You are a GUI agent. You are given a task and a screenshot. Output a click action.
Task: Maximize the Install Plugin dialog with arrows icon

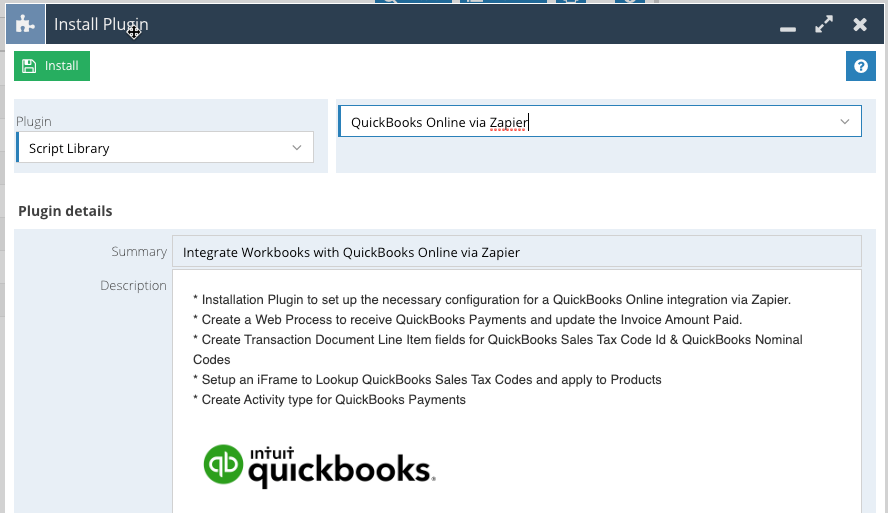coord(823,24)
